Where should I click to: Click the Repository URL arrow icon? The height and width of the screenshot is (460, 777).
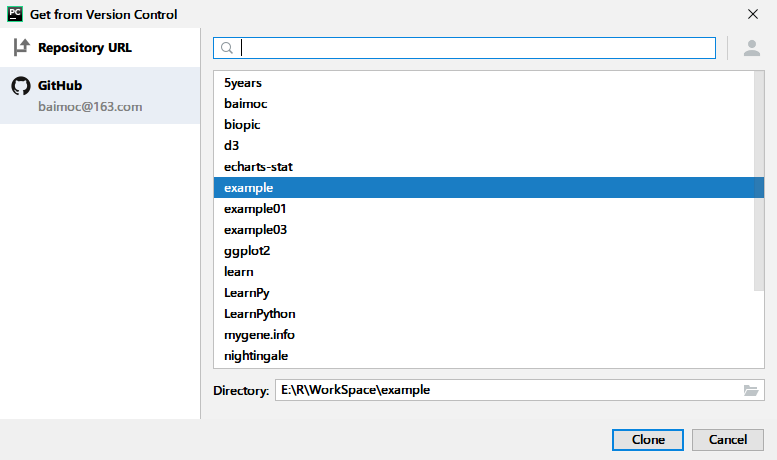coord(21,48)
